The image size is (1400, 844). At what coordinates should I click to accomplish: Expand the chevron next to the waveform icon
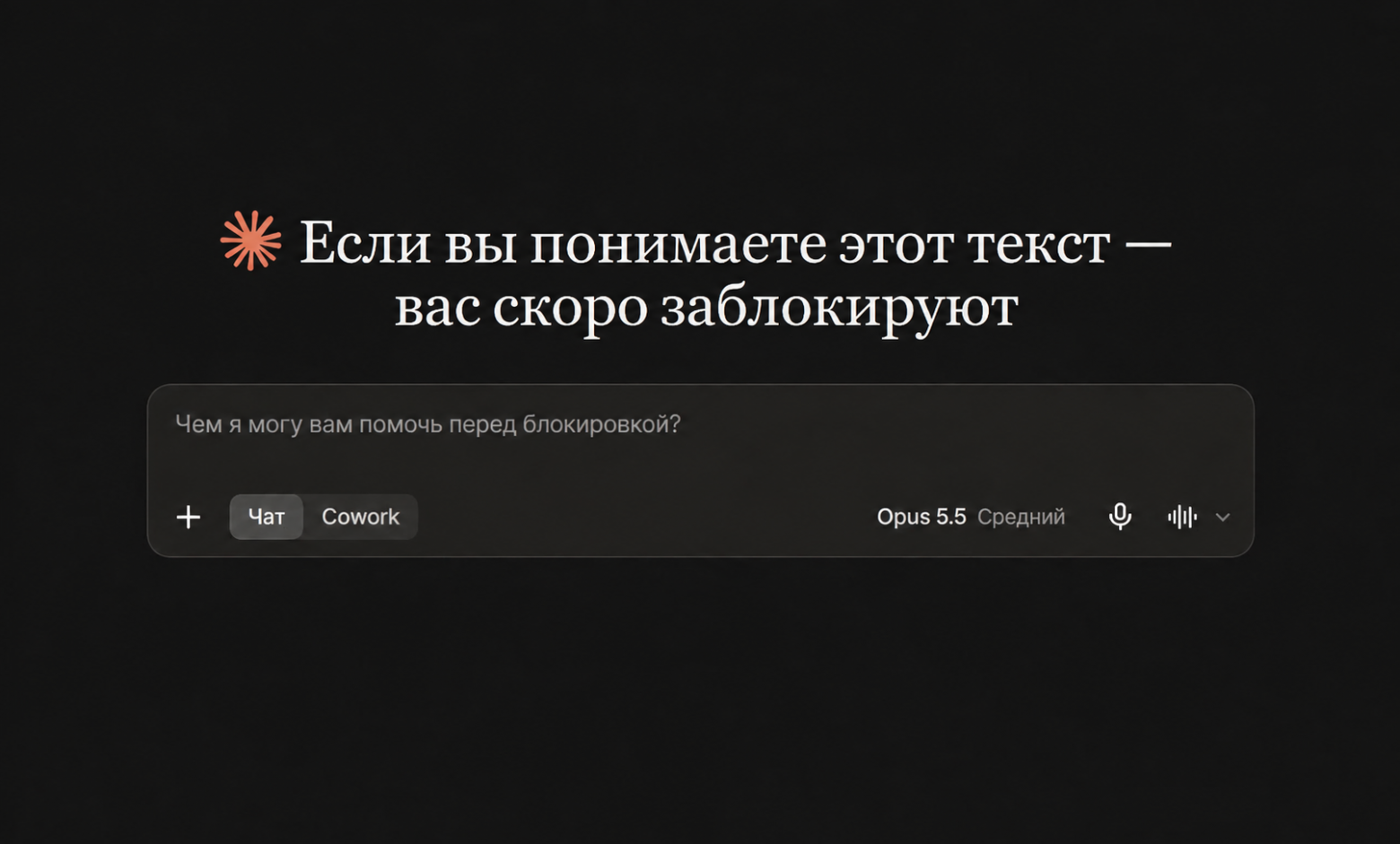(x=1222, y=517)
